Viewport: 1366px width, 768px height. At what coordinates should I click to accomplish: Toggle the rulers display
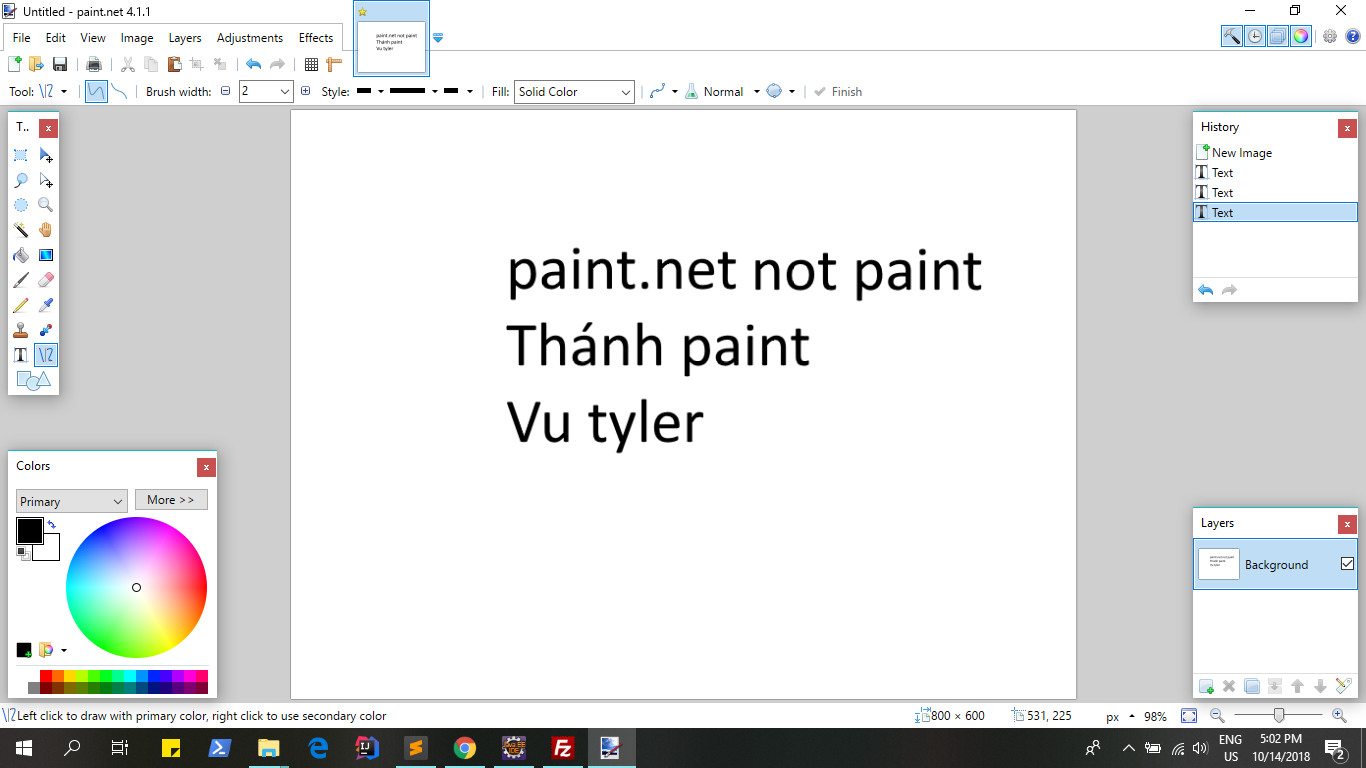tap(334, 64)
